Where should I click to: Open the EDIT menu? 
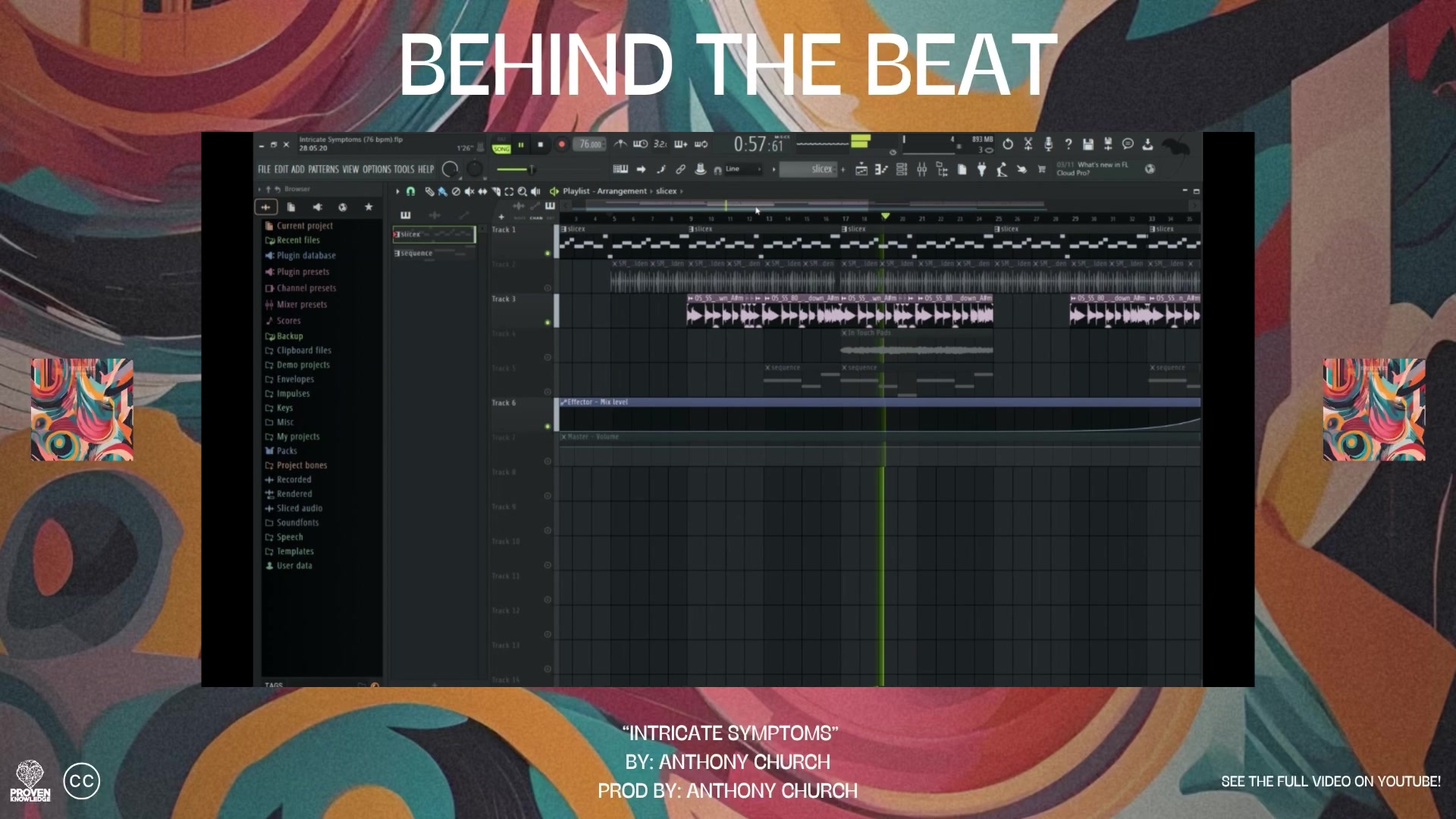(281, 170)
